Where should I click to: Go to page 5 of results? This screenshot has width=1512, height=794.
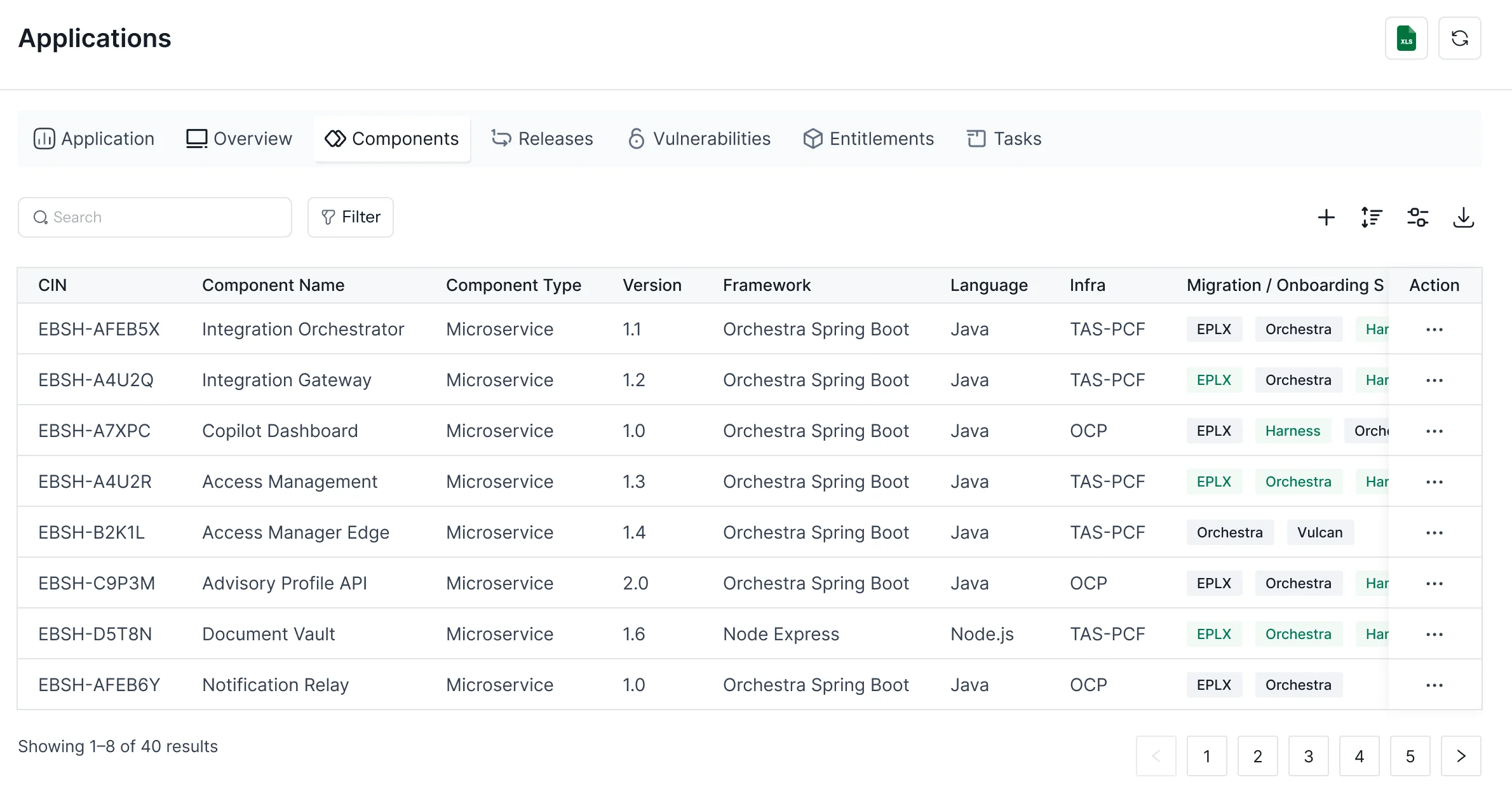click(1410, 756)
